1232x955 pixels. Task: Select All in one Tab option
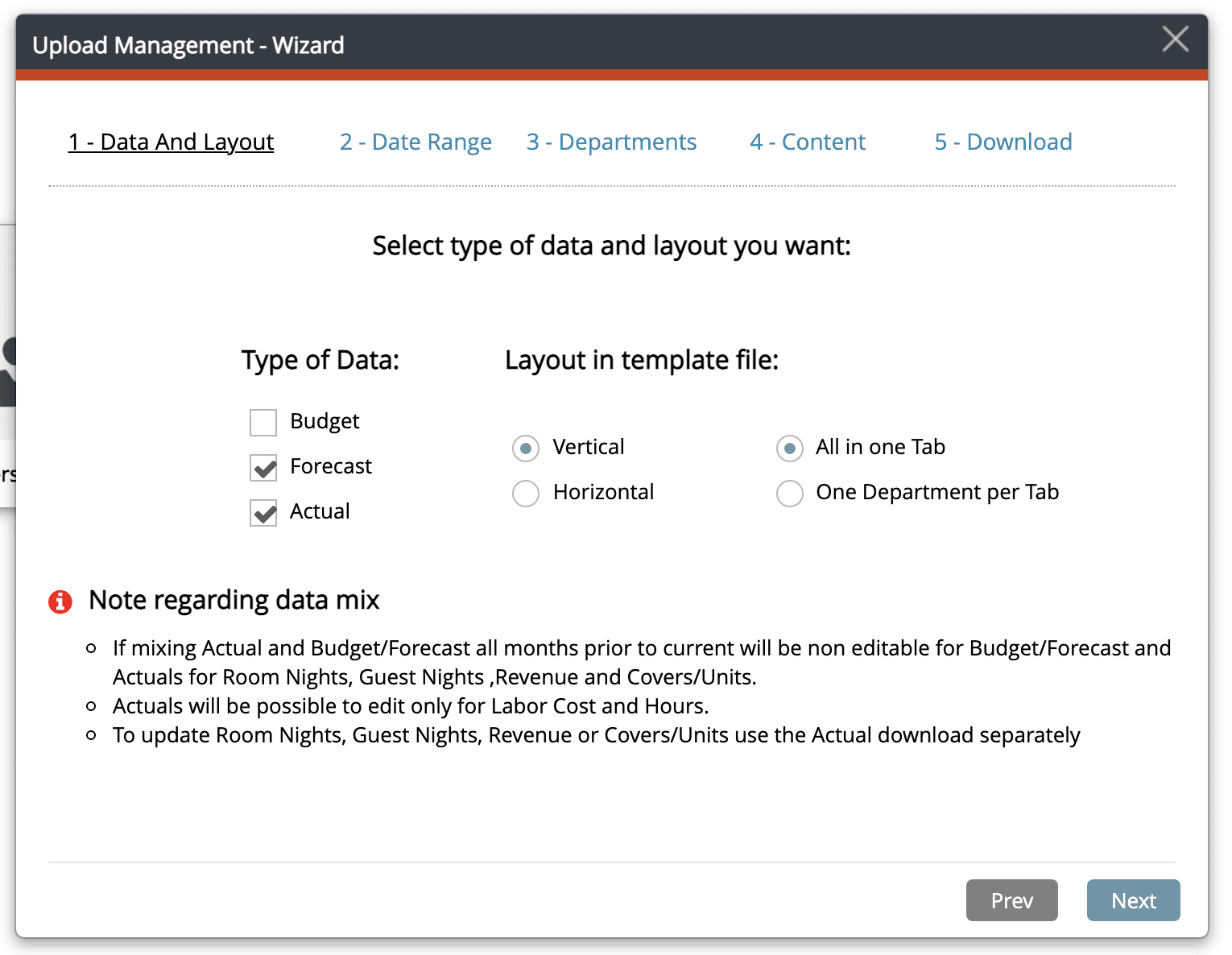789,449
